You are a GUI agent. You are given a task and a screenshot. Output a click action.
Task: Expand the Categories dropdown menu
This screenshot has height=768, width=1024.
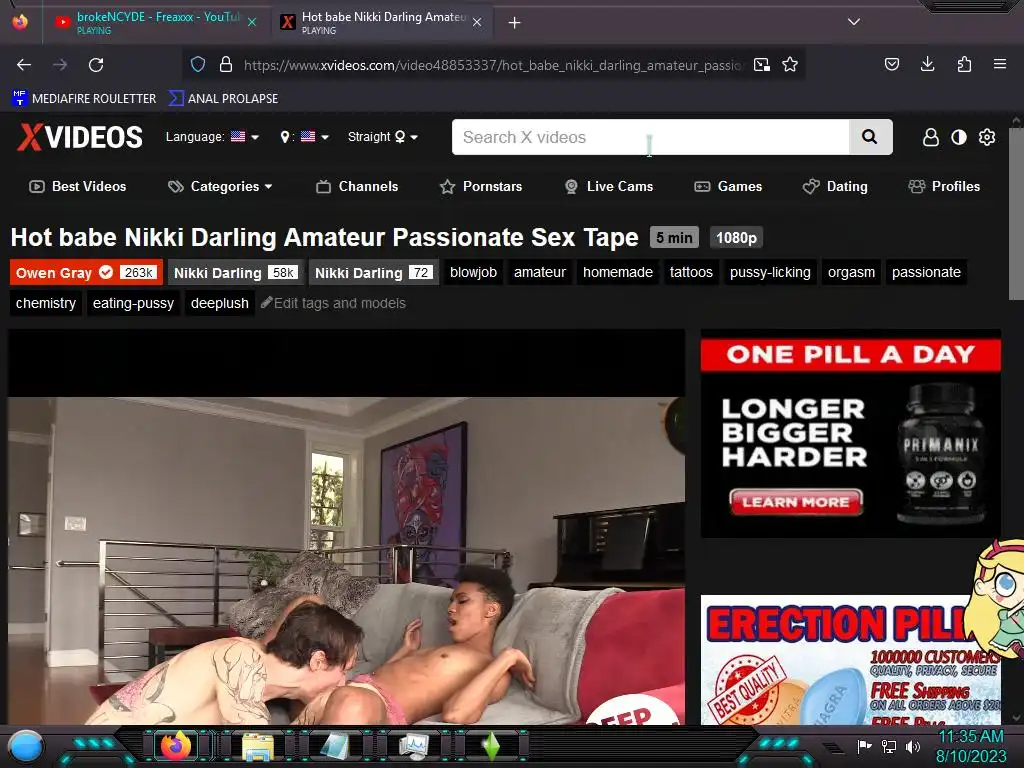point(220,186)
